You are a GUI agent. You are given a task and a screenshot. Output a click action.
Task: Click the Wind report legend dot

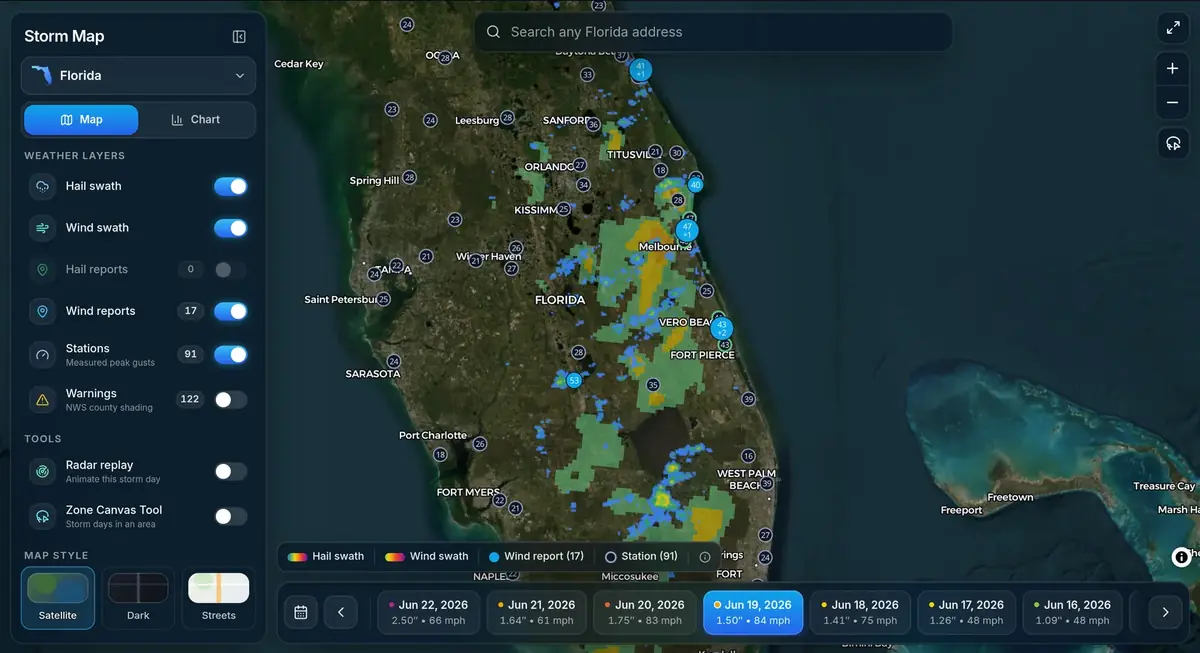pyautogui.click(x=494, y=557)
